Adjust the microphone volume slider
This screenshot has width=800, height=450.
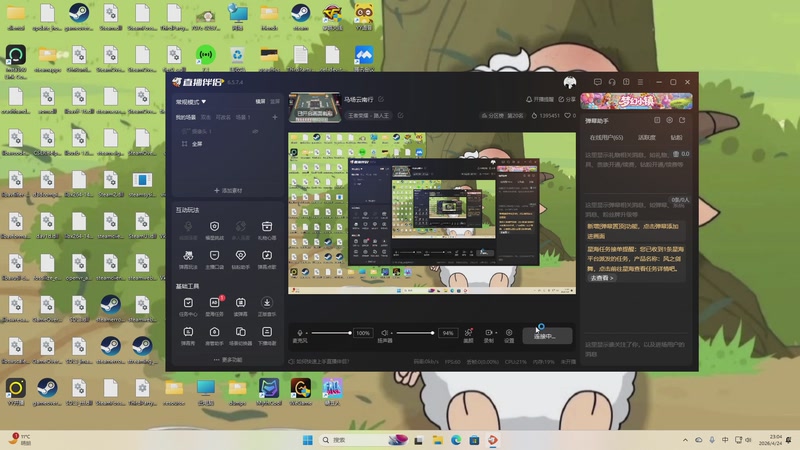(331, 333)
